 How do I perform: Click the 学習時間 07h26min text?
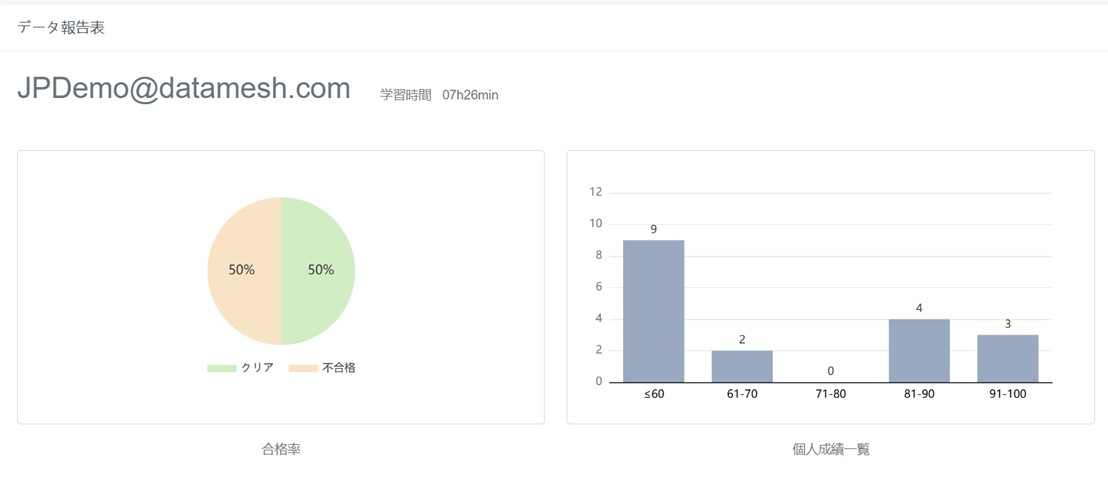(439, 95)
